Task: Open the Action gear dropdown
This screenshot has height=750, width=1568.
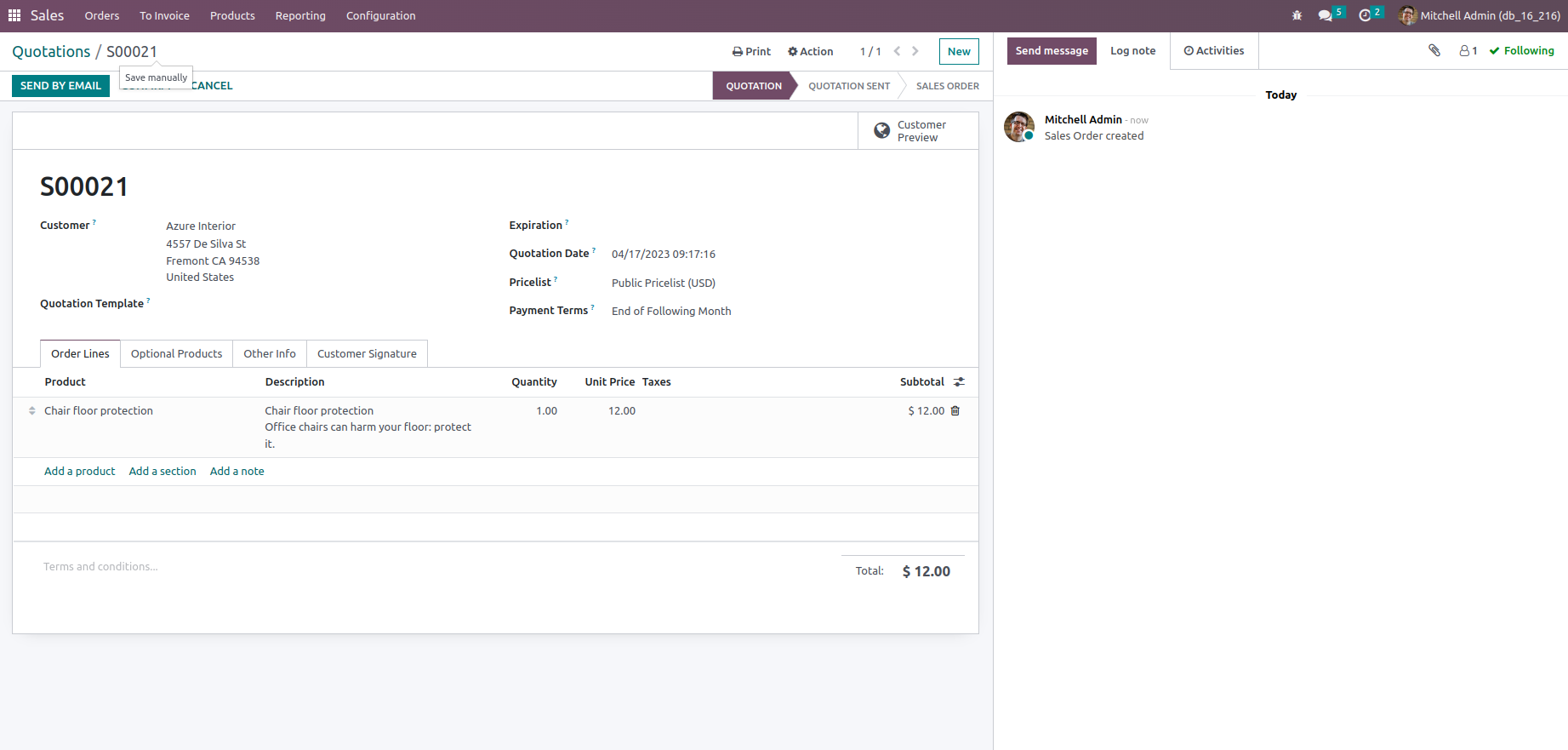Action: (x=810, y=51)
